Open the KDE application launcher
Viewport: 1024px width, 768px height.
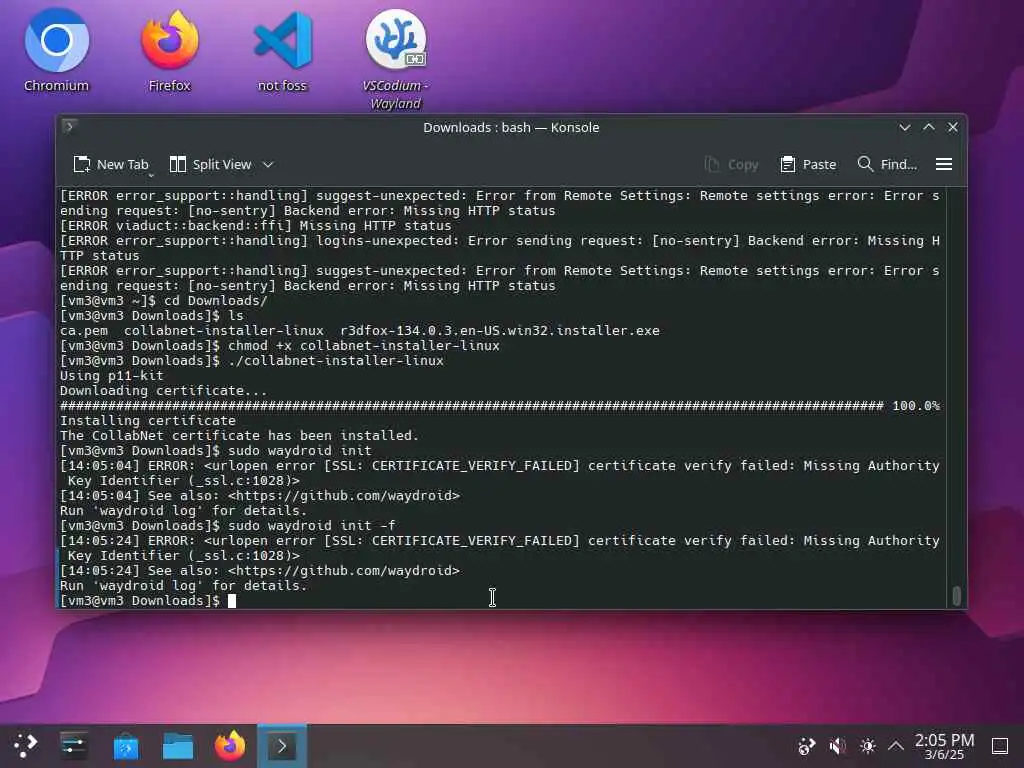(x=25, y=745)
